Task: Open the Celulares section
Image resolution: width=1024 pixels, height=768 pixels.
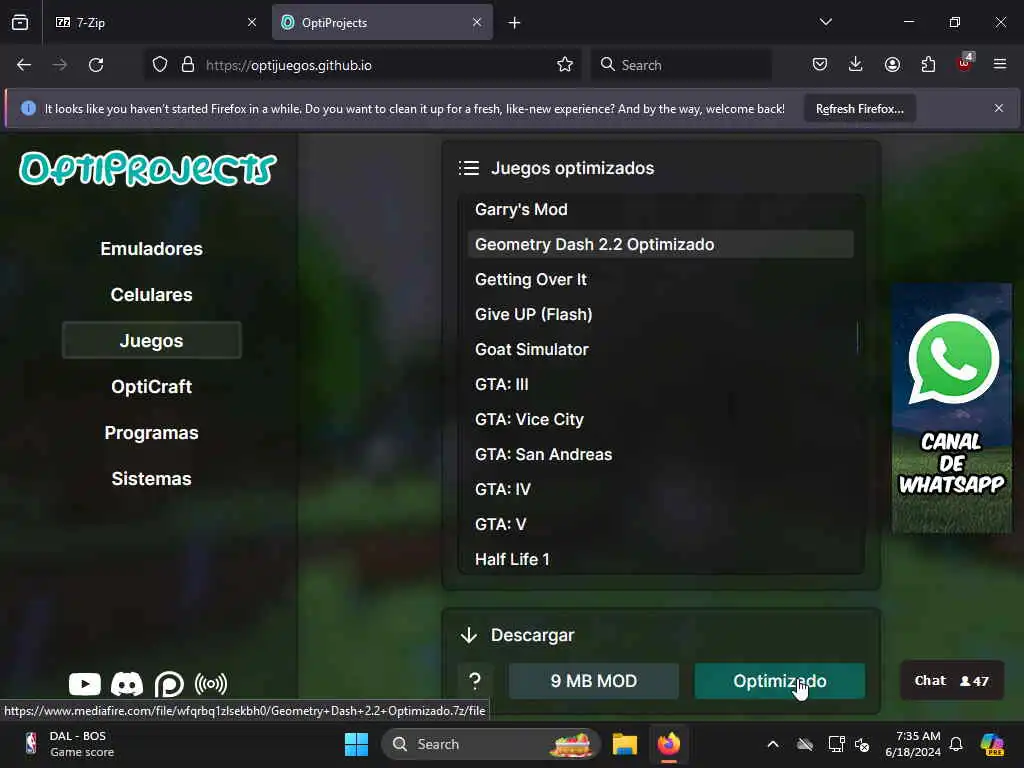Action: 152,295
